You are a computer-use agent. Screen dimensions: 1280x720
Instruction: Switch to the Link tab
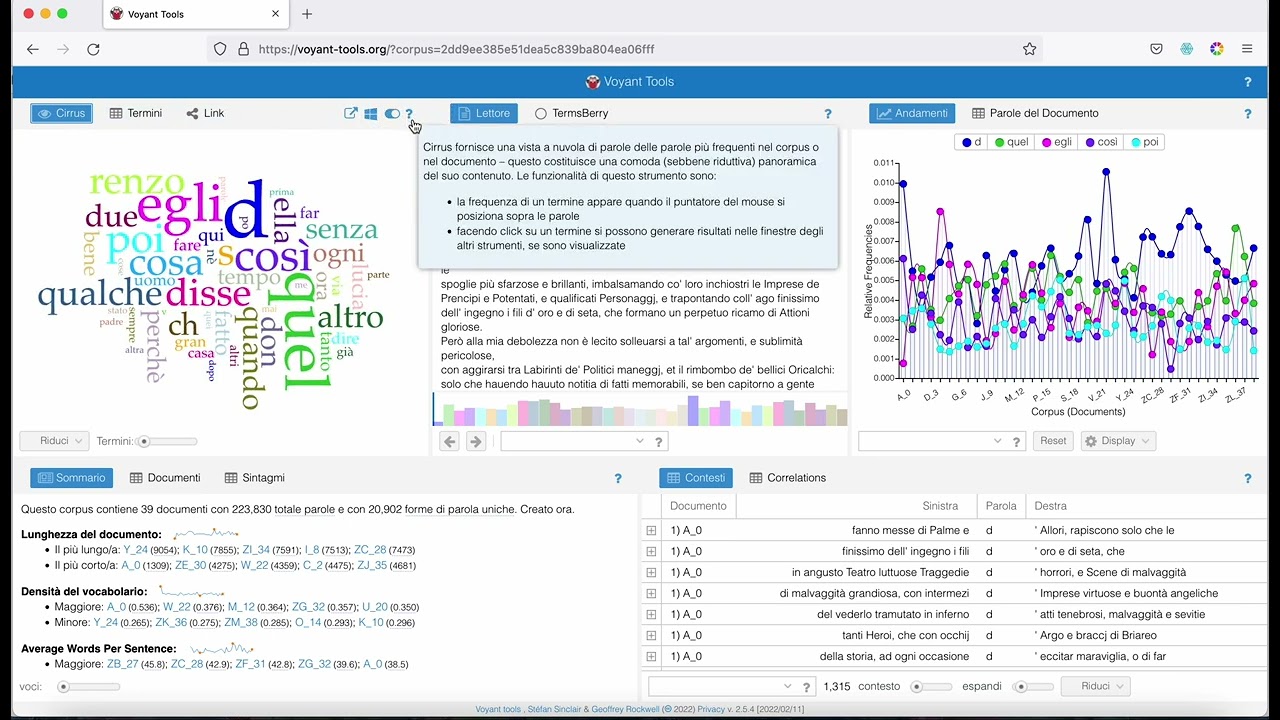tap(205, 114)
